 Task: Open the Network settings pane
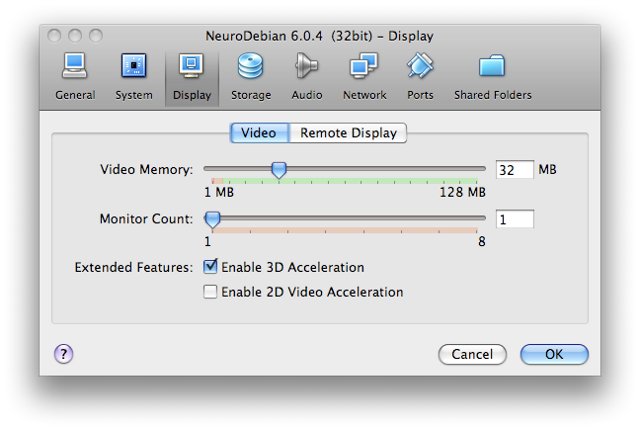coord(364,77)
